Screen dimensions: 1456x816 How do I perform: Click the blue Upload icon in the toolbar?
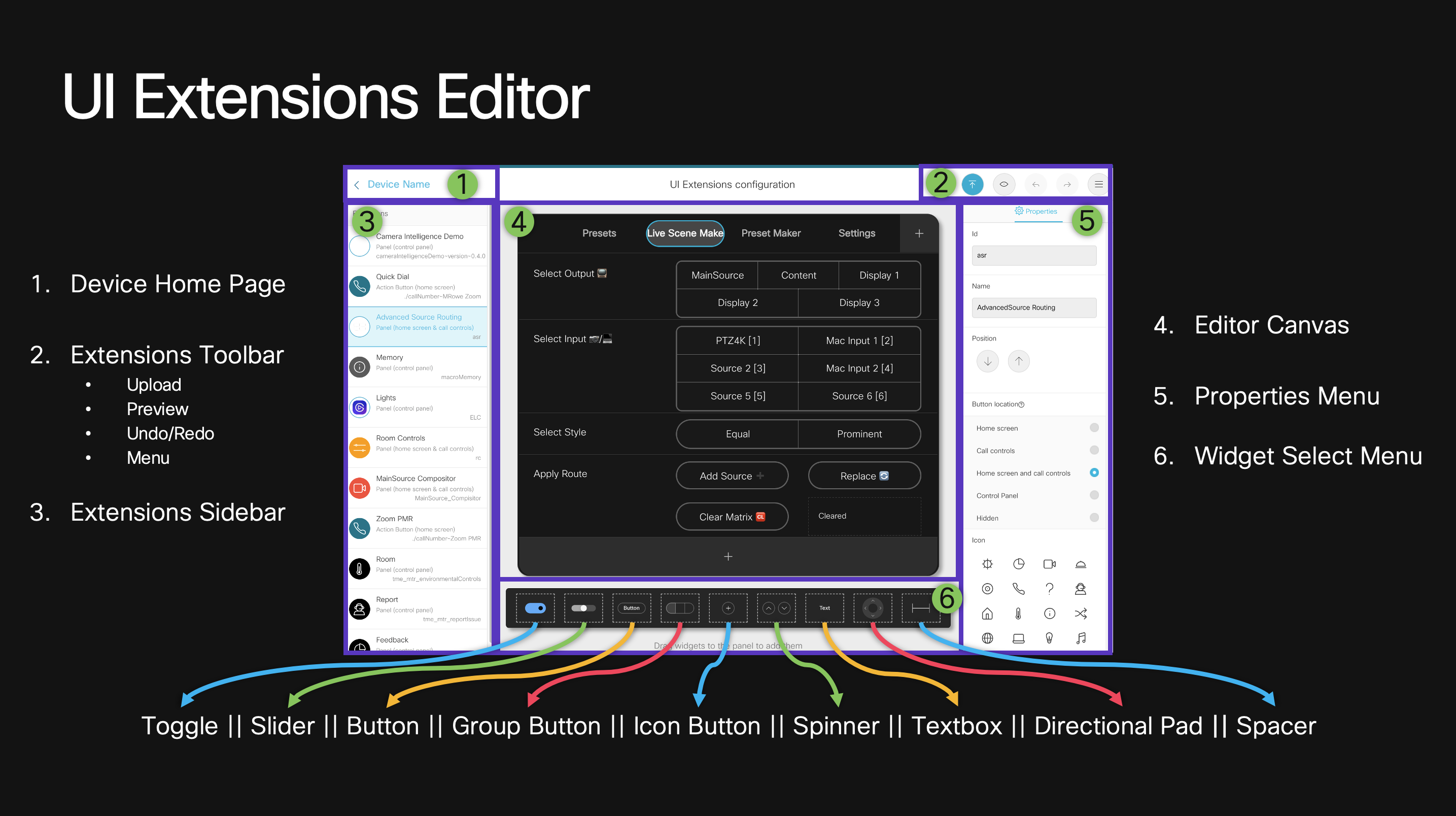click(x=972, y=184)
